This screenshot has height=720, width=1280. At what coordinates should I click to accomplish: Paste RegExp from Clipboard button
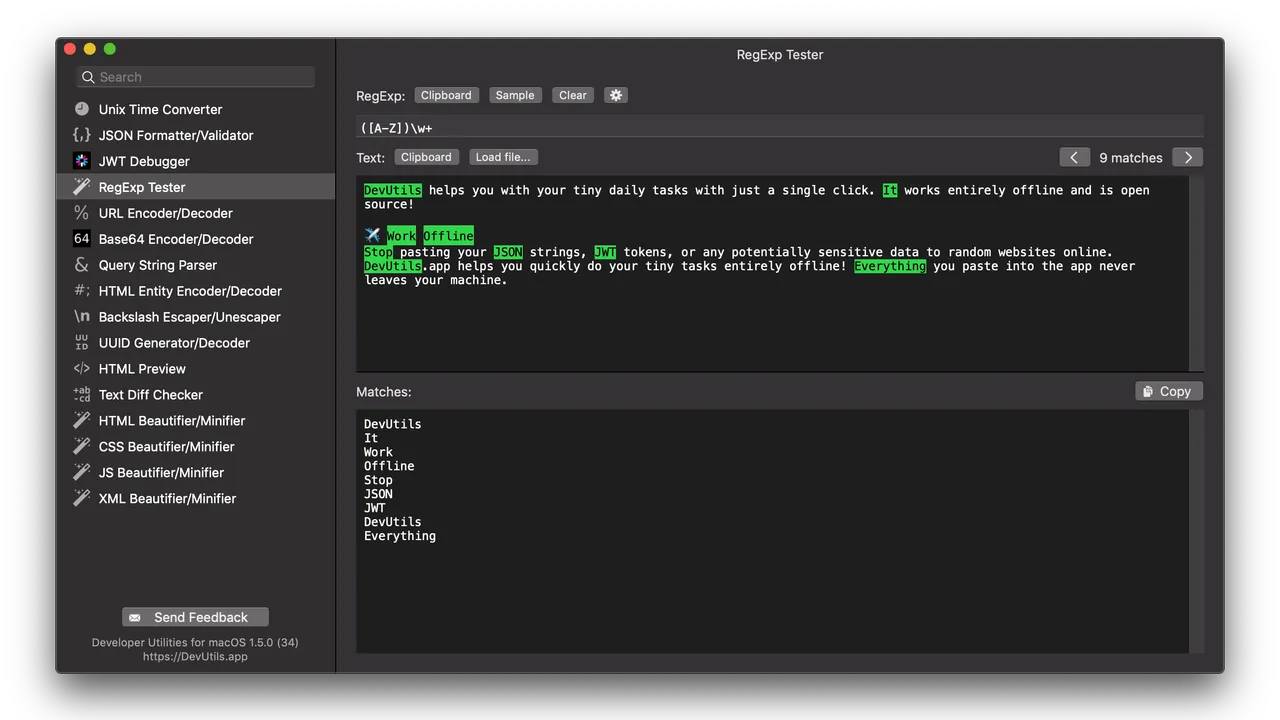pyautogui.click(x=446, y=95)
